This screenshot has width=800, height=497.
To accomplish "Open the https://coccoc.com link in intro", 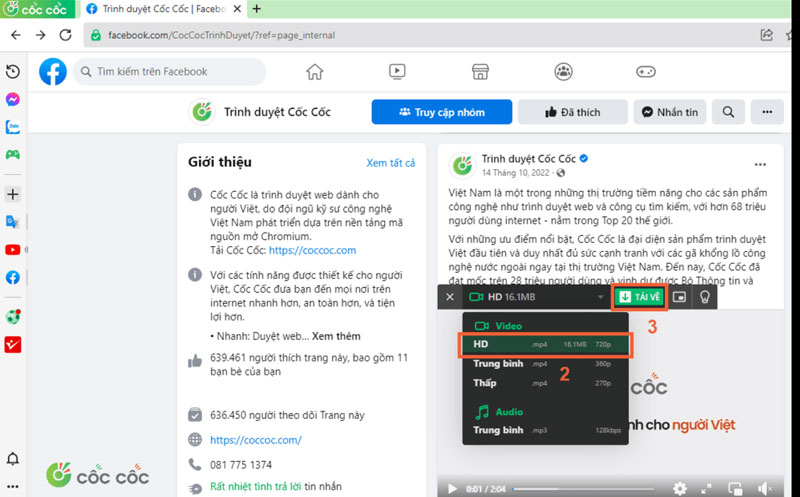I will click(312, 250).
